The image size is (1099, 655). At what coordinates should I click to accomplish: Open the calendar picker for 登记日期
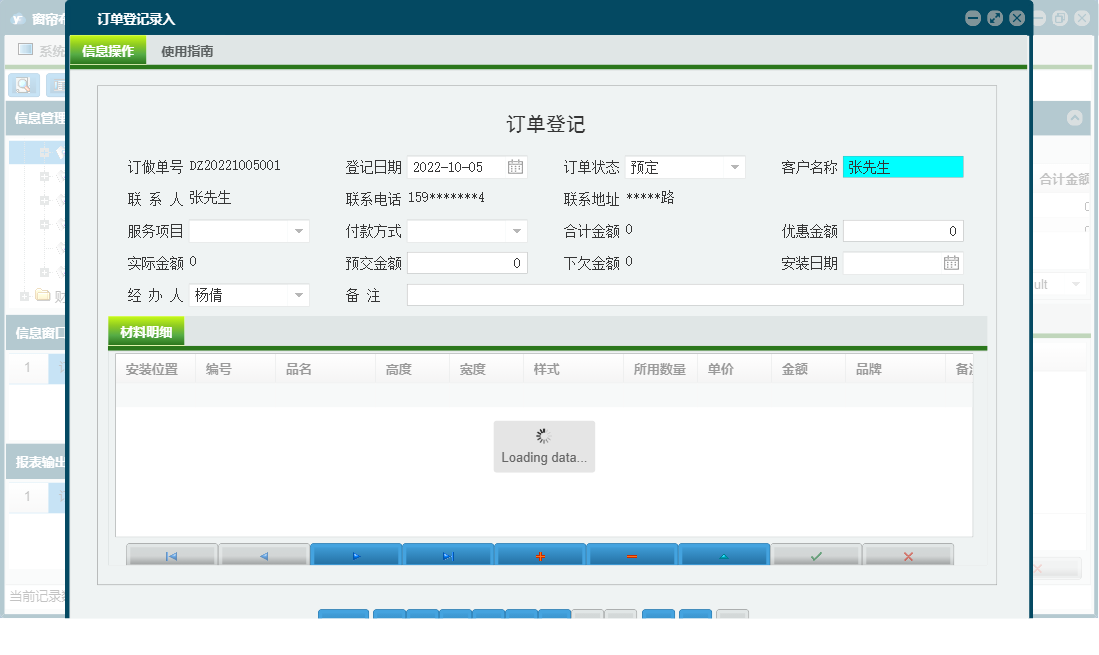coord(515,166)
